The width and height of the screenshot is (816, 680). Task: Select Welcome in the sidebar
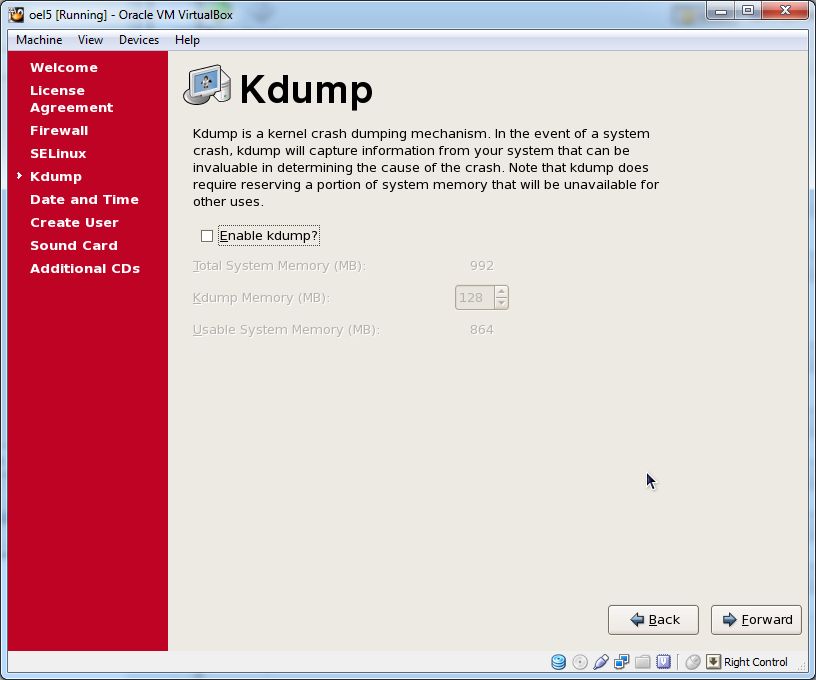tap(64, 68)
